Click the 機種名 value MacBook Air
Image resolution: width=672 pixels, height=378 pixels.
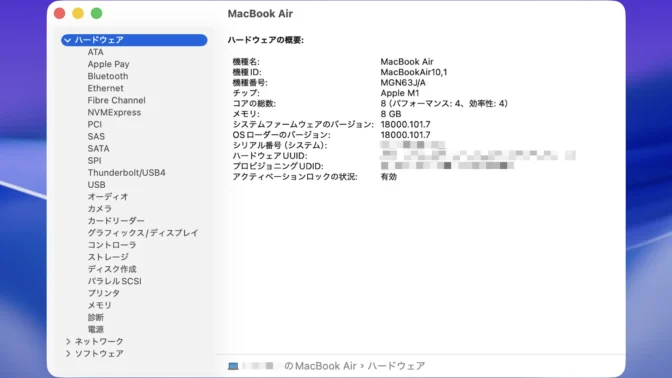(x=407, y=62)
